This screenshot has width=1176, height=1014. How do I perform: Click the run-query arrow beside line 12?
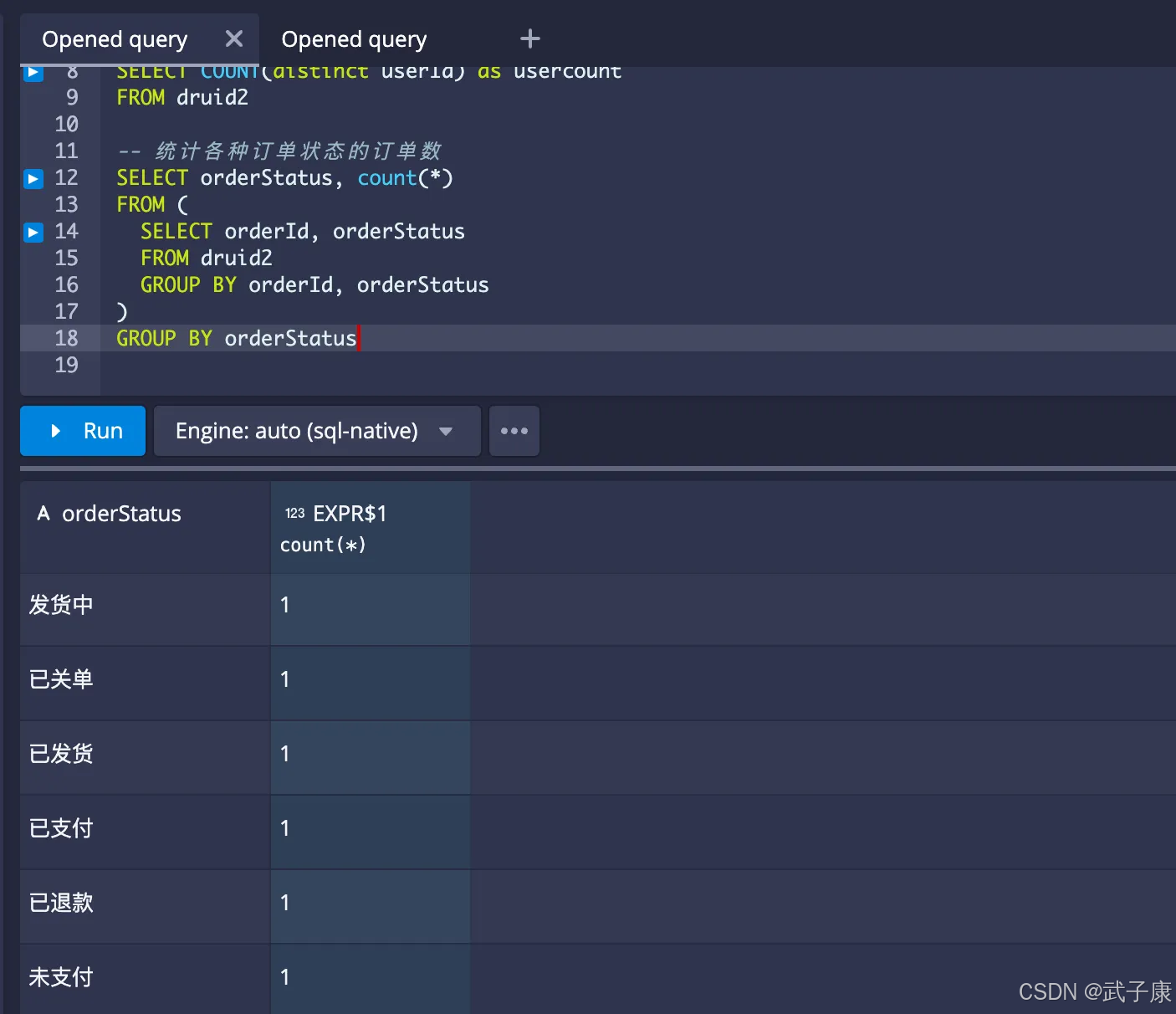[x=33, y=178]
